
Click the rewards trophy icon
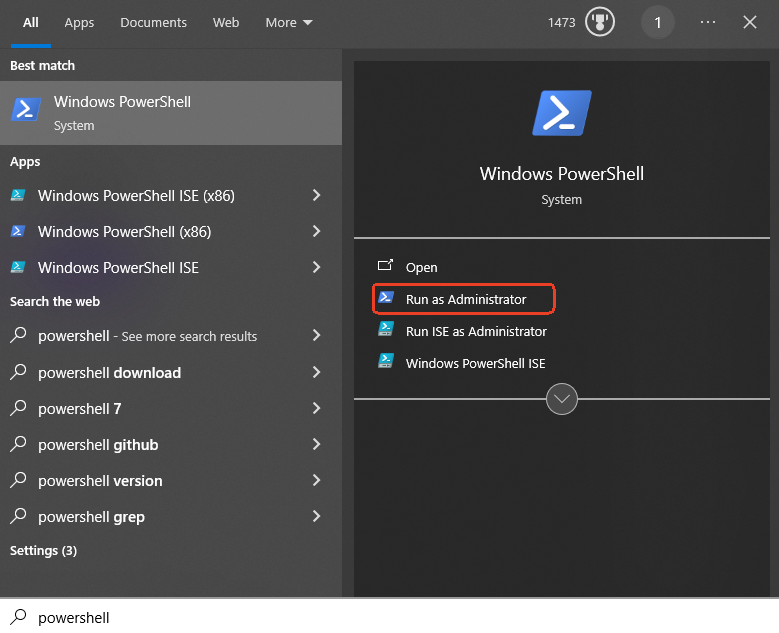click(600, 22)
